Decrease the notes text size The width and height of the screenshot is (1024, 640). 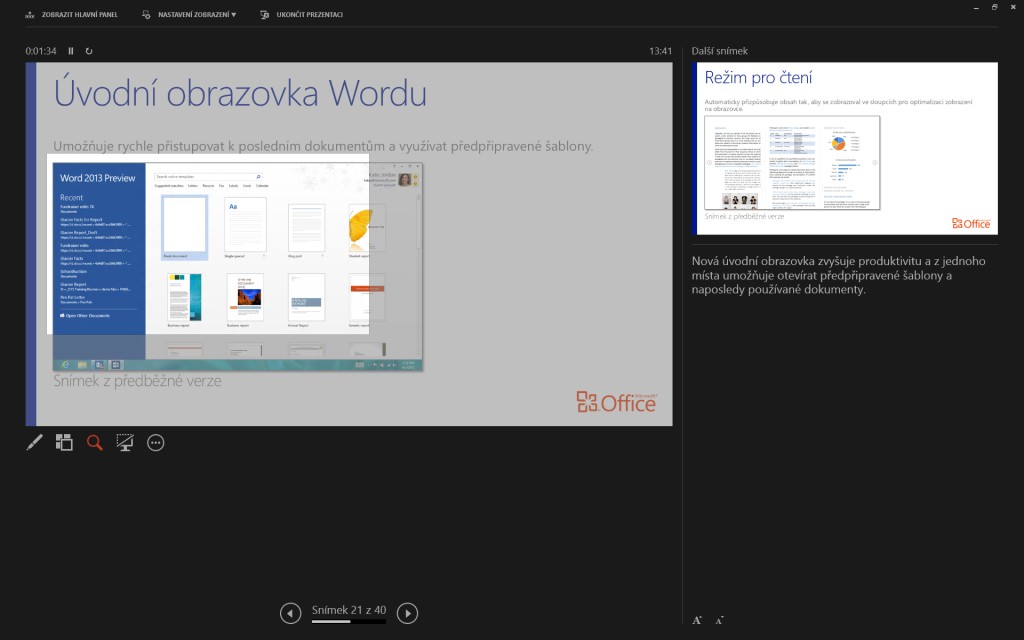pos(719,620)
